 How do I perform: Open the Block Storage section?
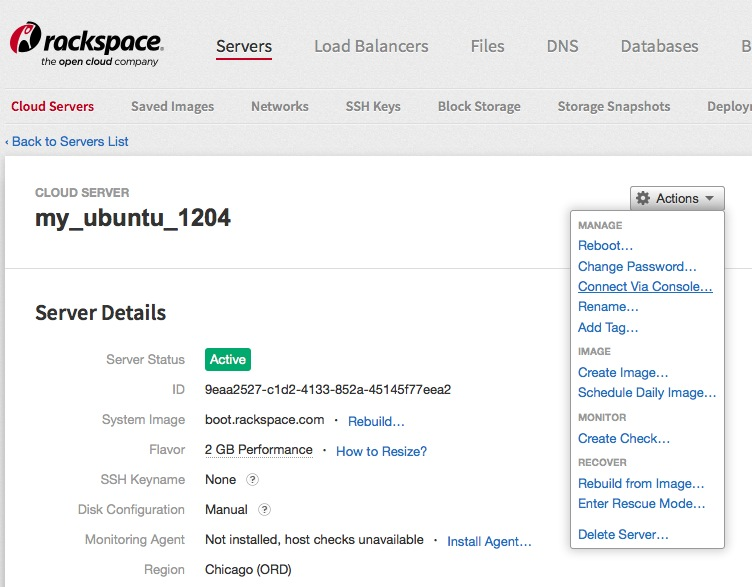(x=479, y=106)
